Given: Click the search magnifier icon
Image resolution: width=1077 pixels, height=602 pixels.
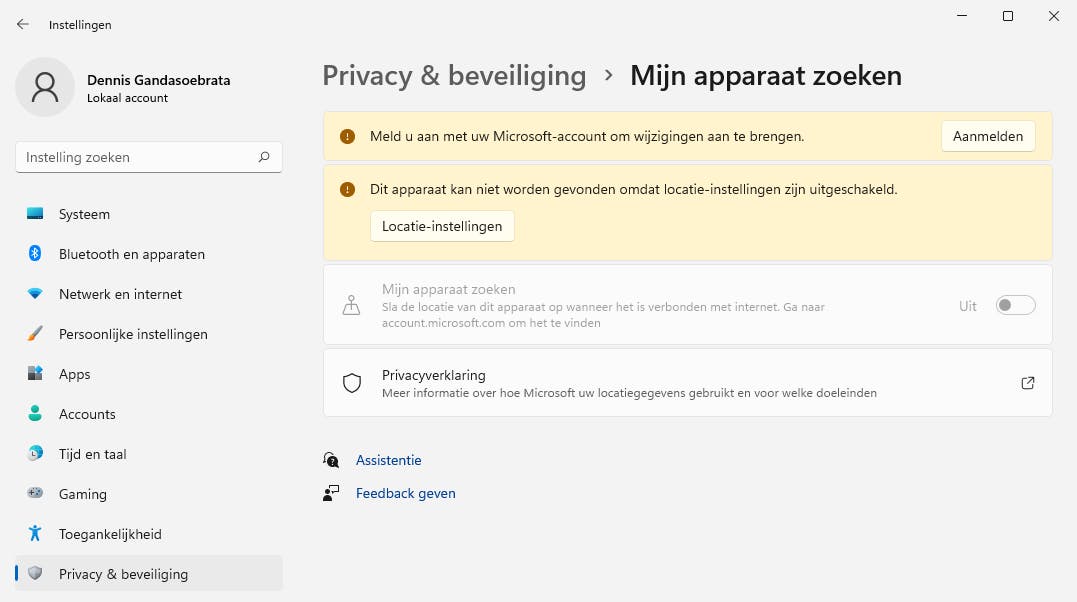Looking at the screenshot, I should (264, 157).
